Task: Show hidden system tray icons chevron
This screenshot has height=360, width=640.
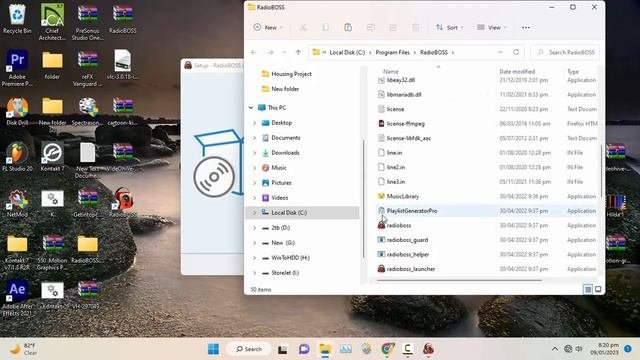Action: coord(554,349)
